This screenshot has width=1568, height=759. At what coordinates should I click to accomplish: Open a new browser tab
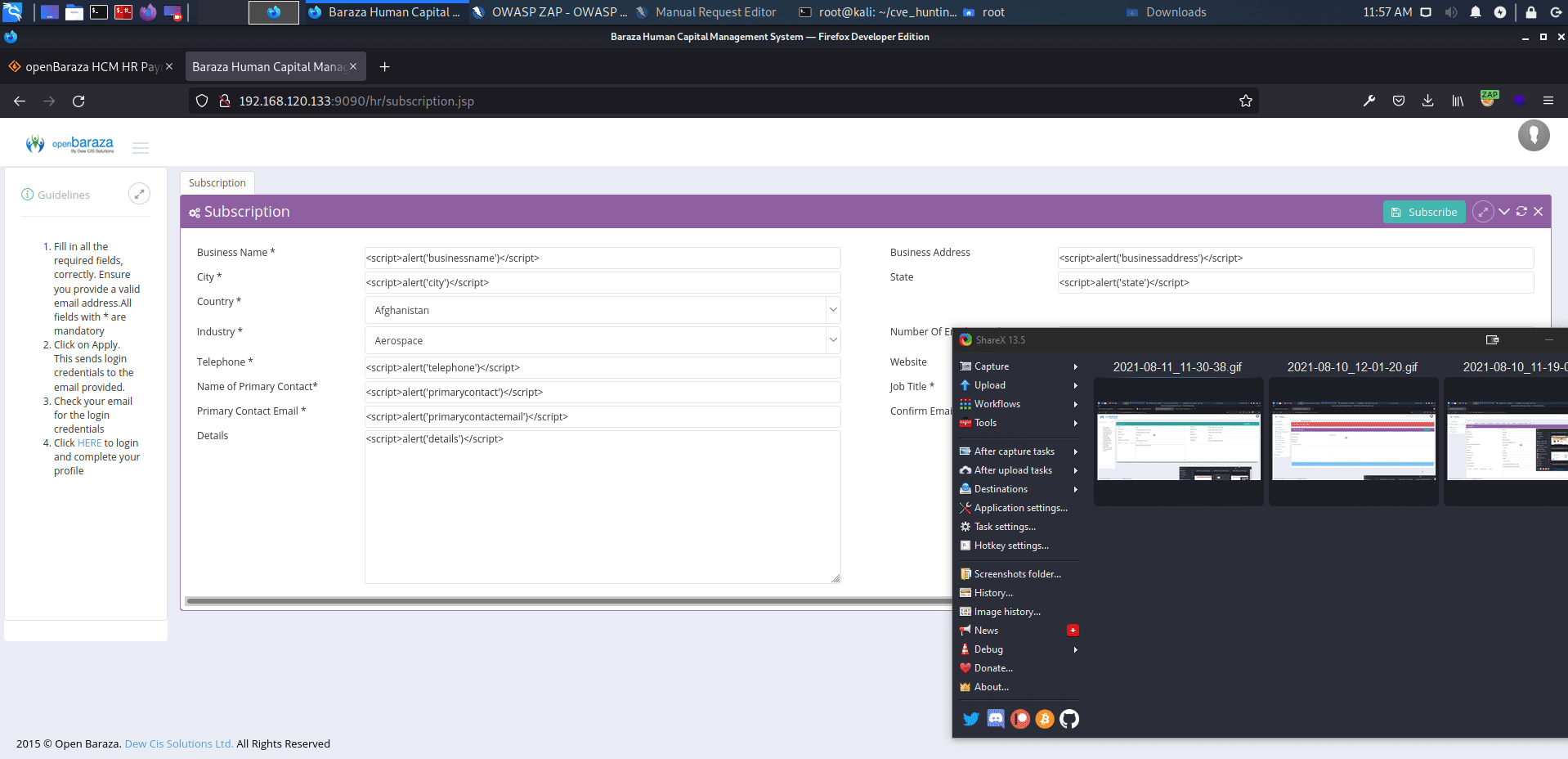tap(384, 67)
